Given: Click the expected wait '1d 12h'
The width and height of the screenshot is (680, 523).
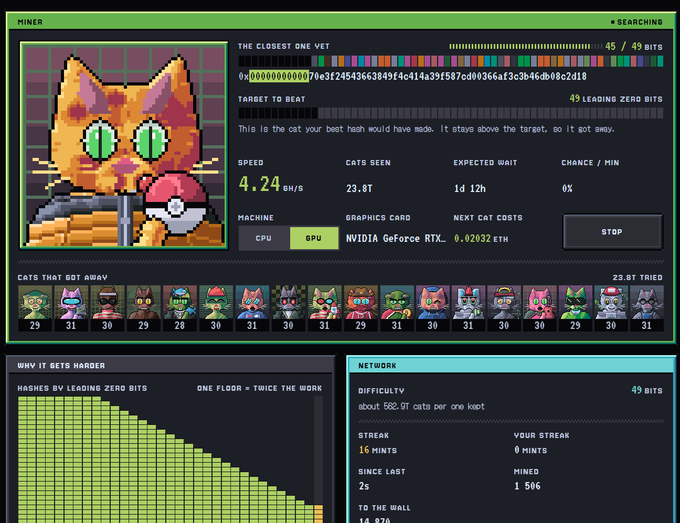Looking at the screenshot, I should pos(470,189).
